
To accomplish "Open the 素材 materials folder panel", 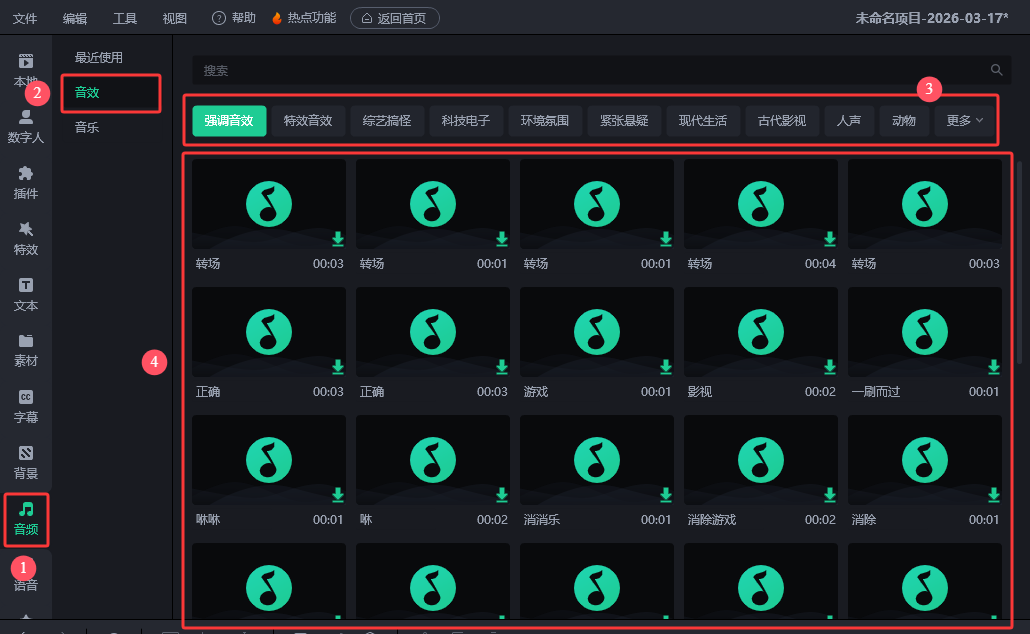I will coord(26,350).
